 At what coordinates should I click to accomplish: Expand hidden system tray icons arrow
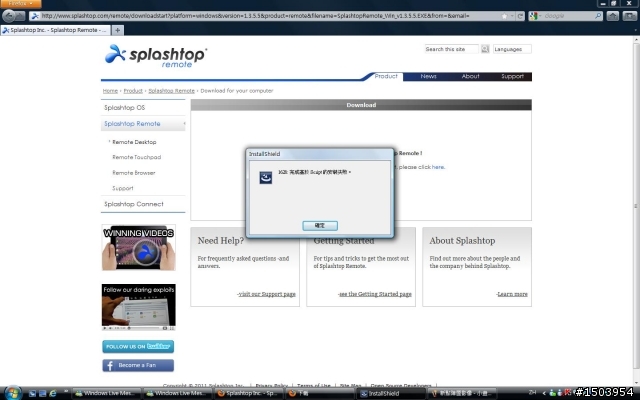[x=544, y=393]
